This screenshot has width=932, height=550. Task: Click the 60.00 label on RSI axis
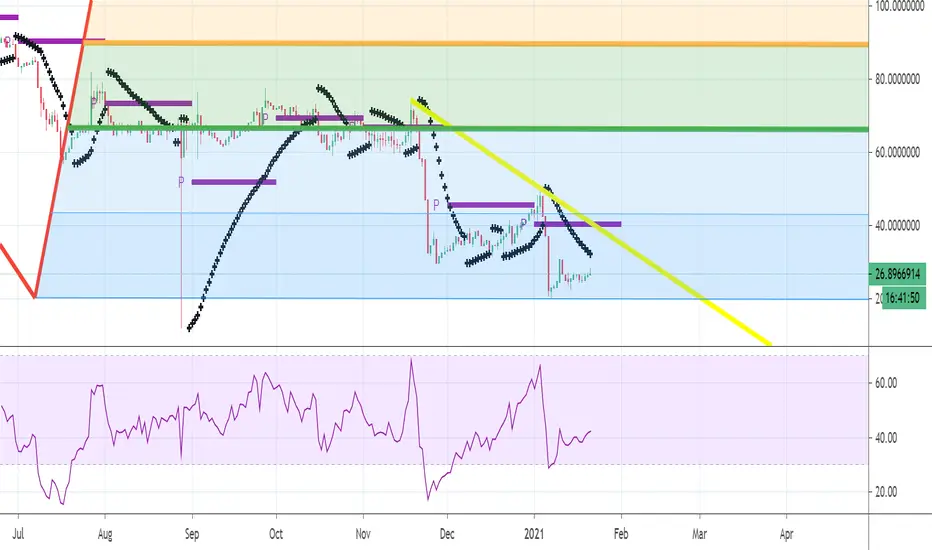886,384
